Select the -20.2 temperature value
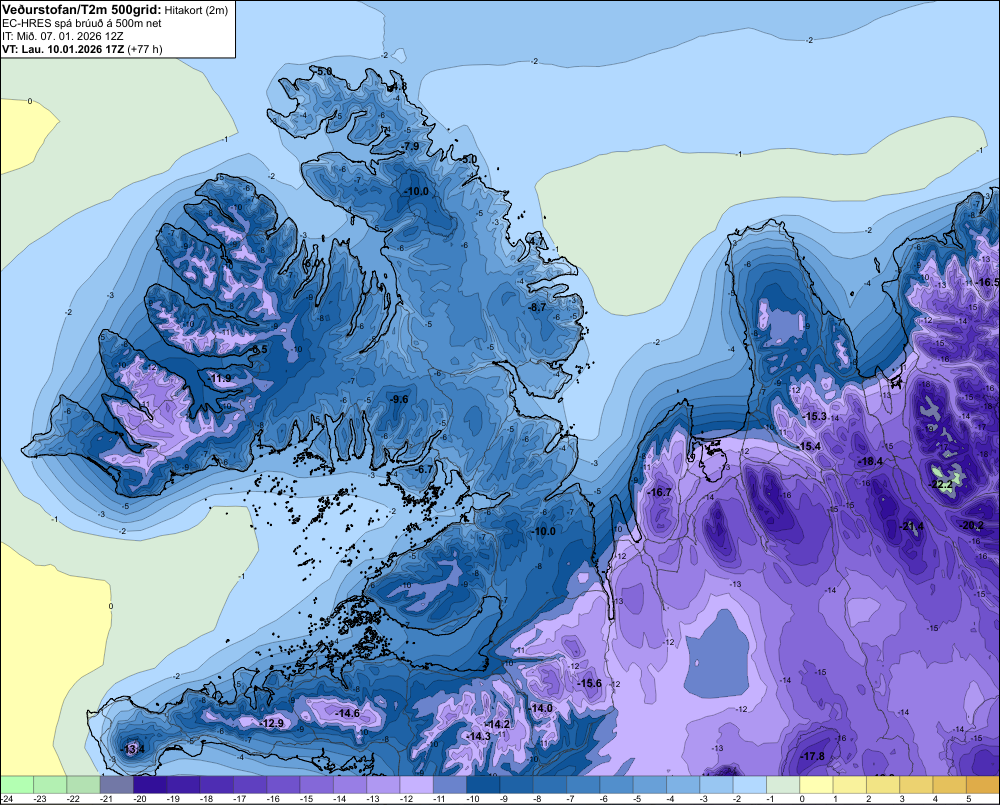Viewport: 1000px width, 805px height. click(x=972, y=526)
